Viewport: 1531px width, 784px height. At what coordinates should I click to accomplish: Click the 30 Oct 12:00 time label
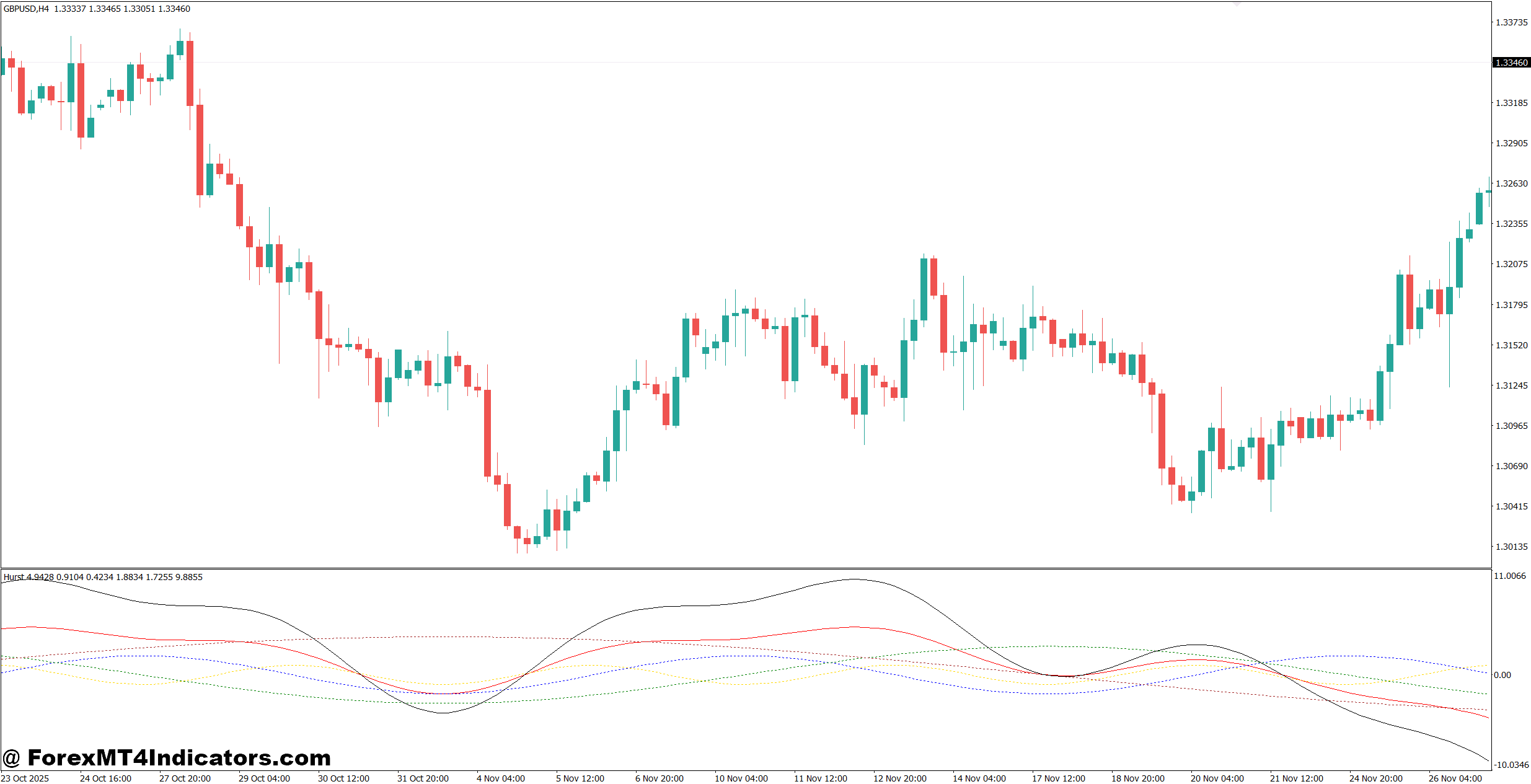click(343, 778)
